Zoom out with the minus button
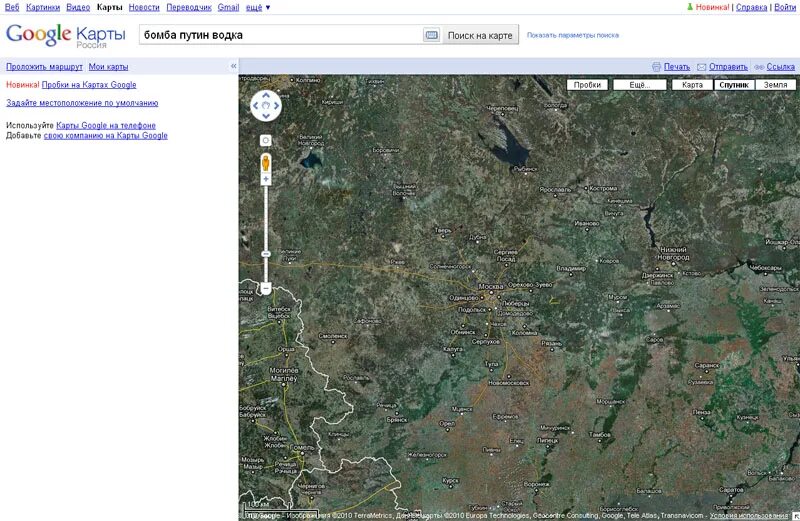 (x=266, y=288)
